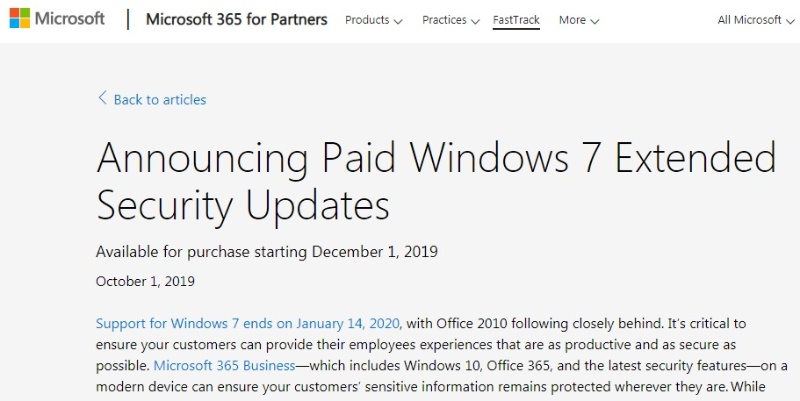The height and width of the screenshot is (401, 800).
Task: Click the October 1, 2019 publish date
Action: point(146,281)
